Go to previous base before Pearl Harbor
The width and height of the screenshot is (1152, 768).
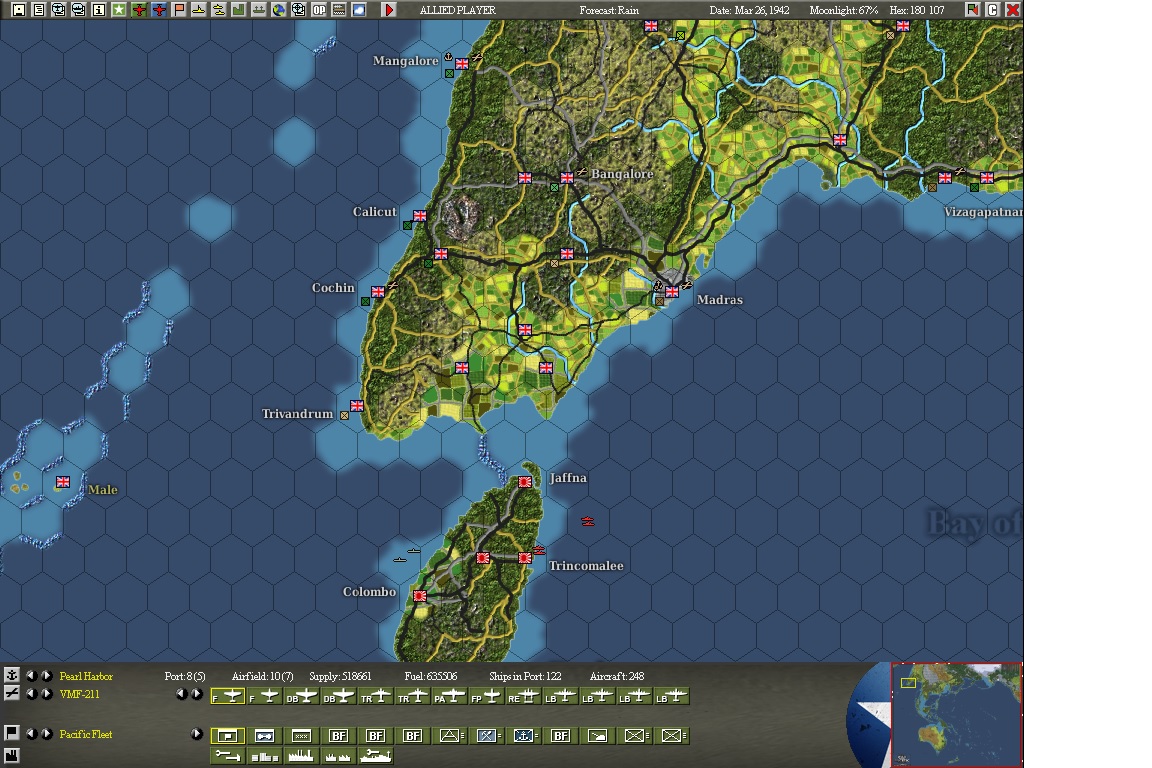pos(31,676)
